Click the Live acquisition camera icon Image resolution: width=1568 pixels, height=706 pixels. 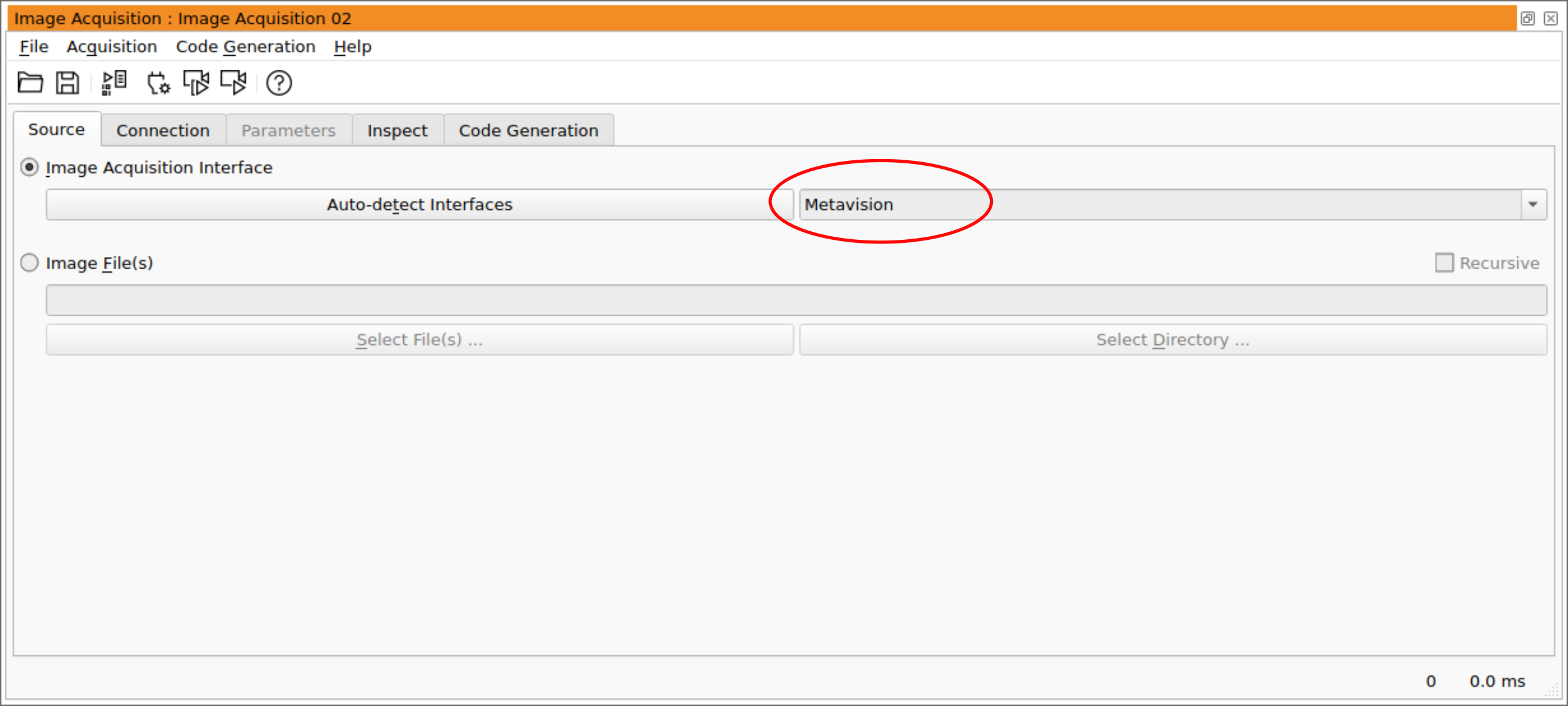click(233, 83)
